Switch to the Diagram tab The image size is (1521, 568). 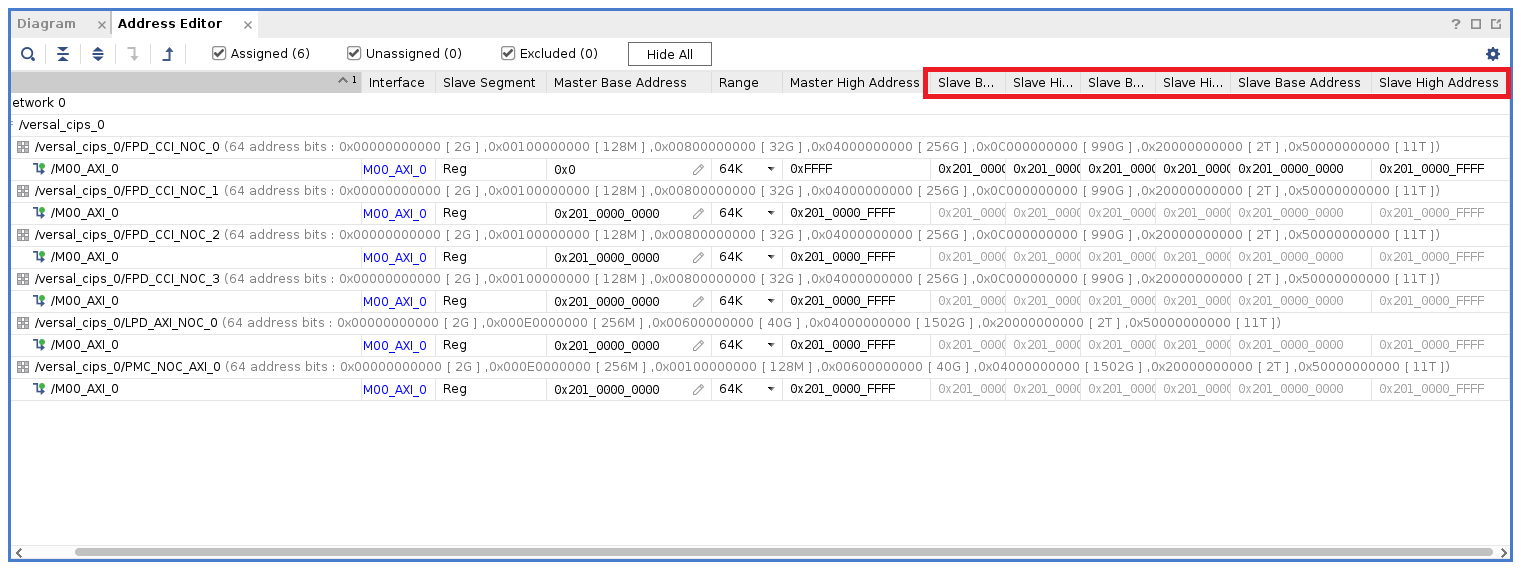[46, 24]
